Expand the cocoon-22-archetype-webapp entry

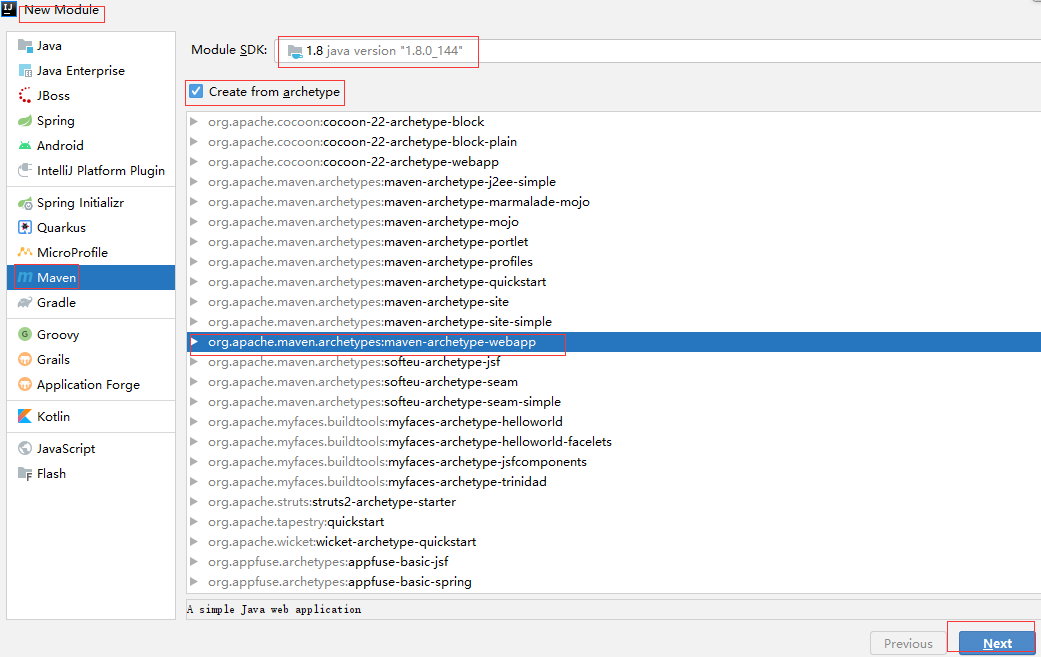tap(192, 161)
